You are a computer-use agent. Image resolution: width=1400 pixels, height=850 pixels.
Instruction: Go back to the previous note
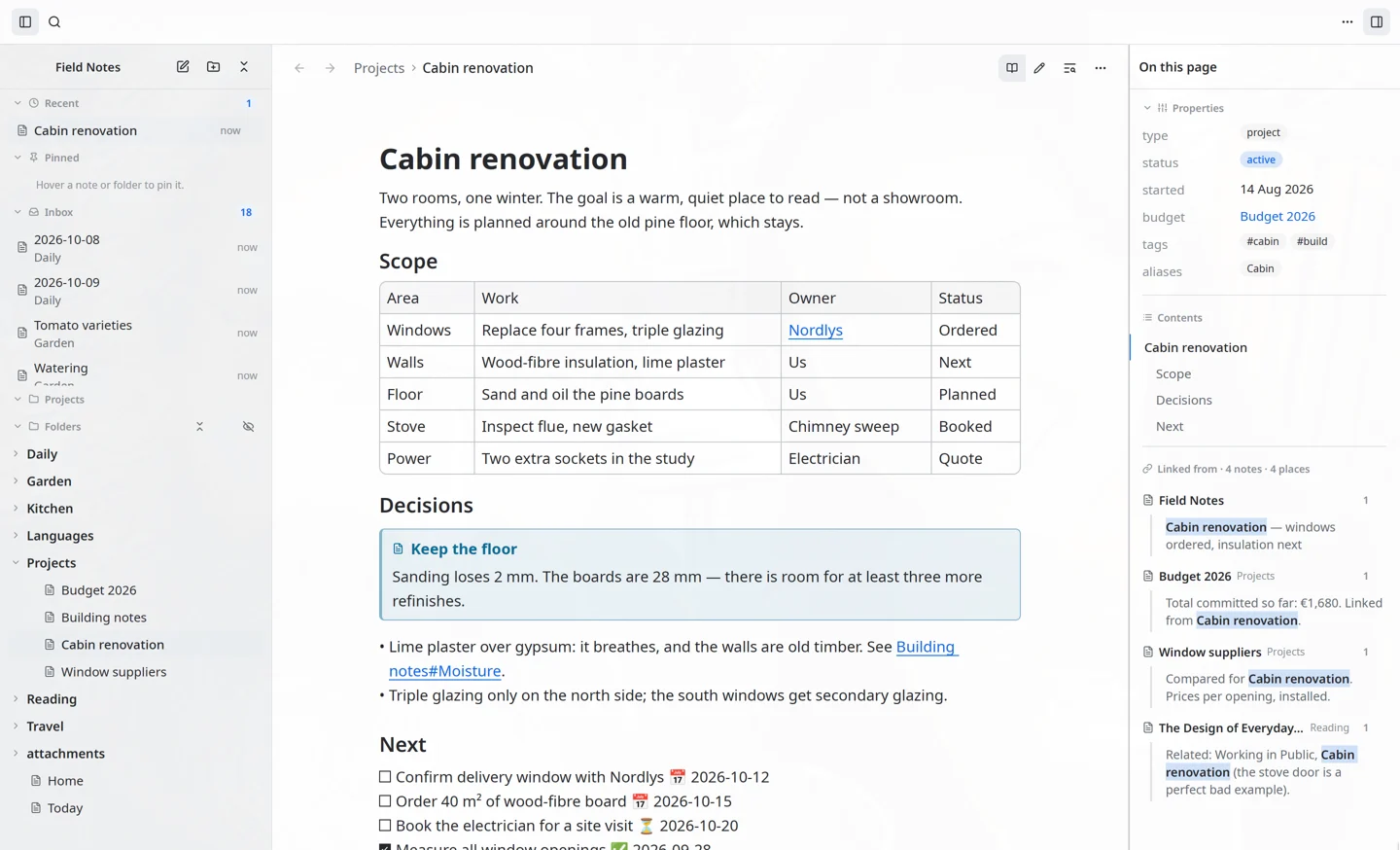coord(299,68)
